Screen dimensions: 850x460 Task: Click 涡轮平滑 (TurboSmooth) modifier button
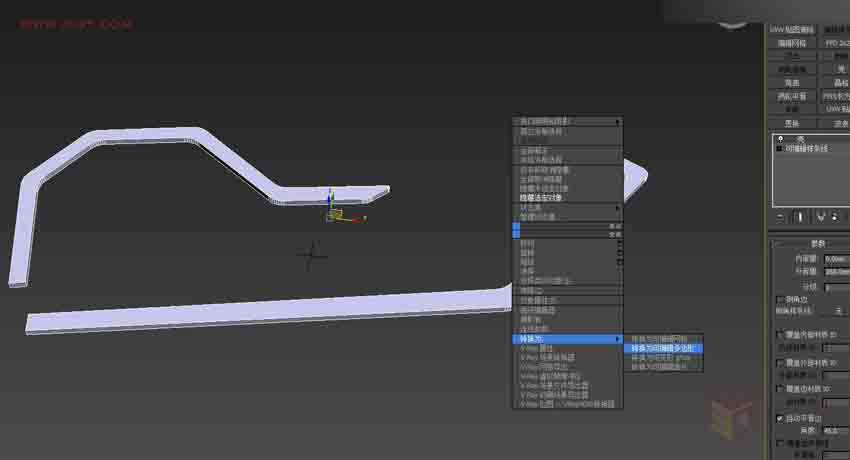click(x=792, y=96)
